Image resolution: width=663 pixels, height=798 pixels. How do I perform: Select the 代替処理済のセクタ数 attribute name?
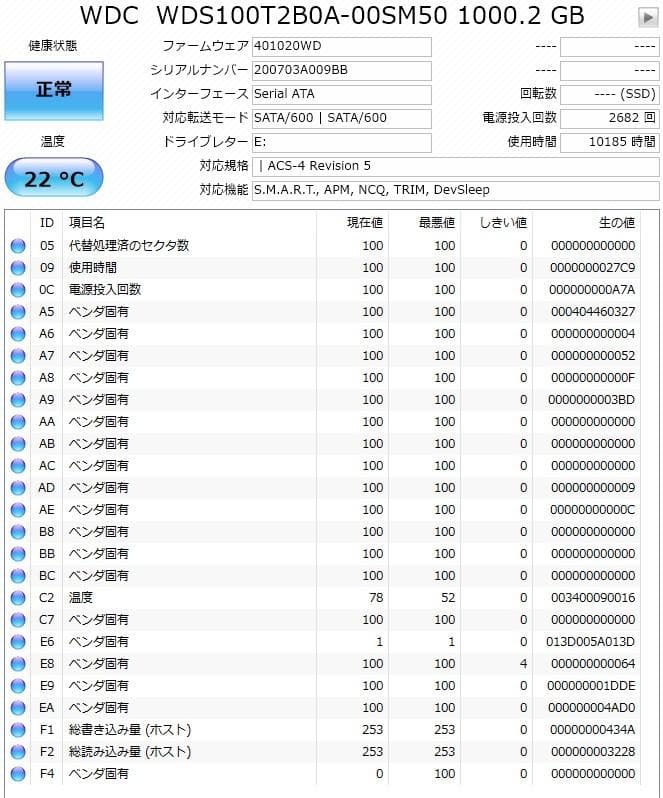pyautogui.click(x=129, y=246)
